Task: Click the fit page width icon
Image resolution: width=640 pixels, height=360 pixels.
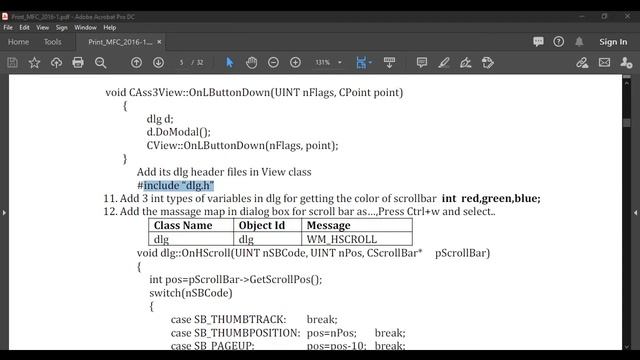Action: point(361,62)
